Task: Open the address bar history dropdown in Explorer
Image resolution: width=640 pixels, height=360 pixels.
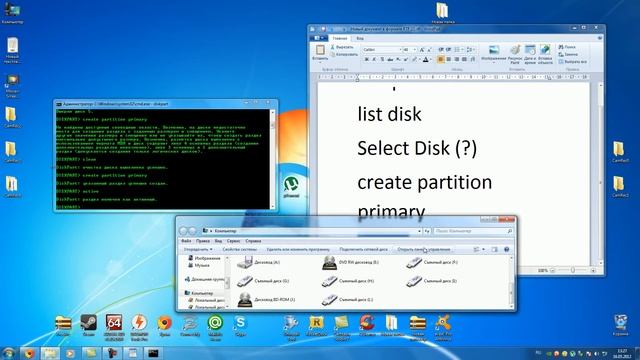Action: tap(419, 231)
